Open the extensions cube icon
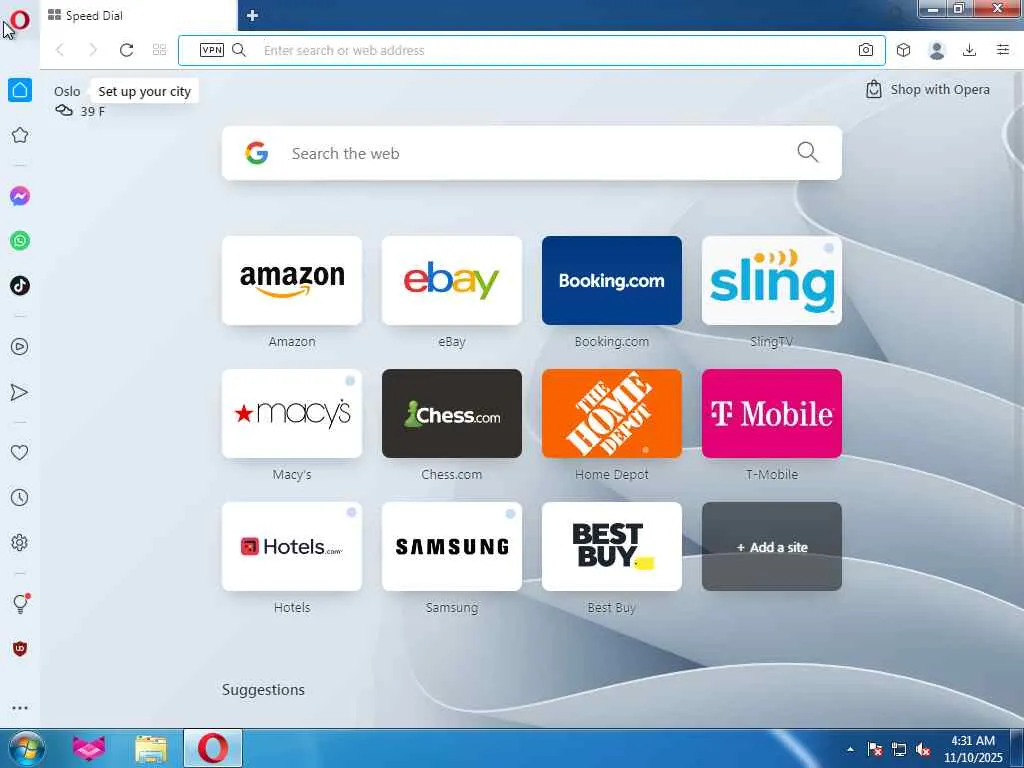Viewport: 1024px width, 768px height. click(x=903, y=50)
